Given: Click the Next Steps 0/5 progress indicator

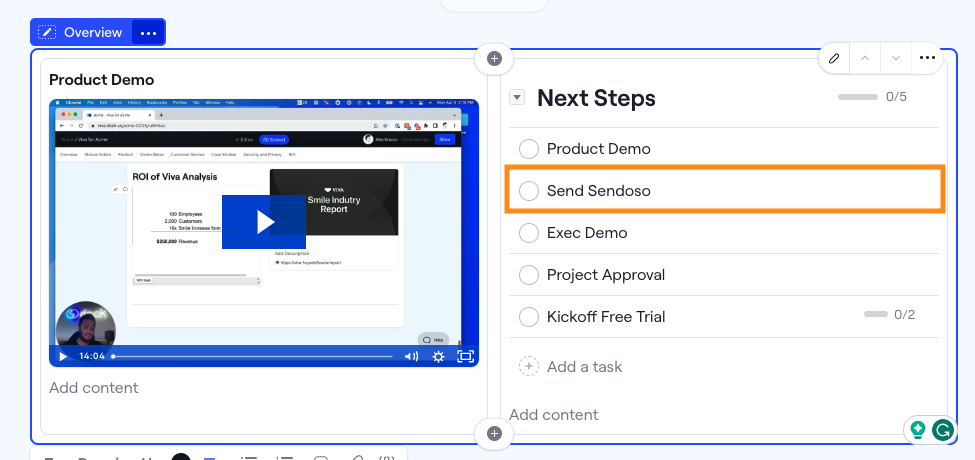Looking at the screenshot, I should point(872,97).
